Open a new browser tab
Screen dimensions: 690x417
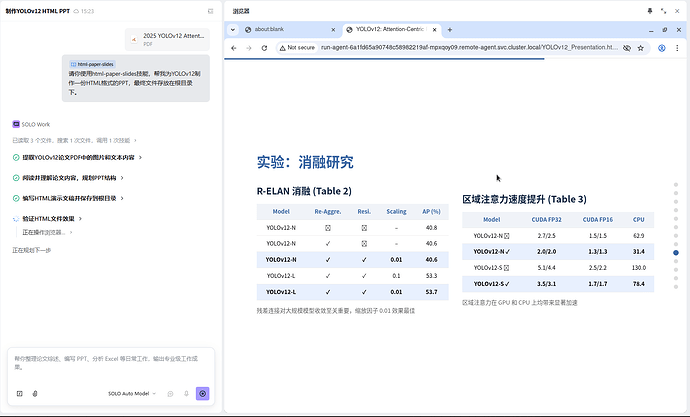click(450, 29)
